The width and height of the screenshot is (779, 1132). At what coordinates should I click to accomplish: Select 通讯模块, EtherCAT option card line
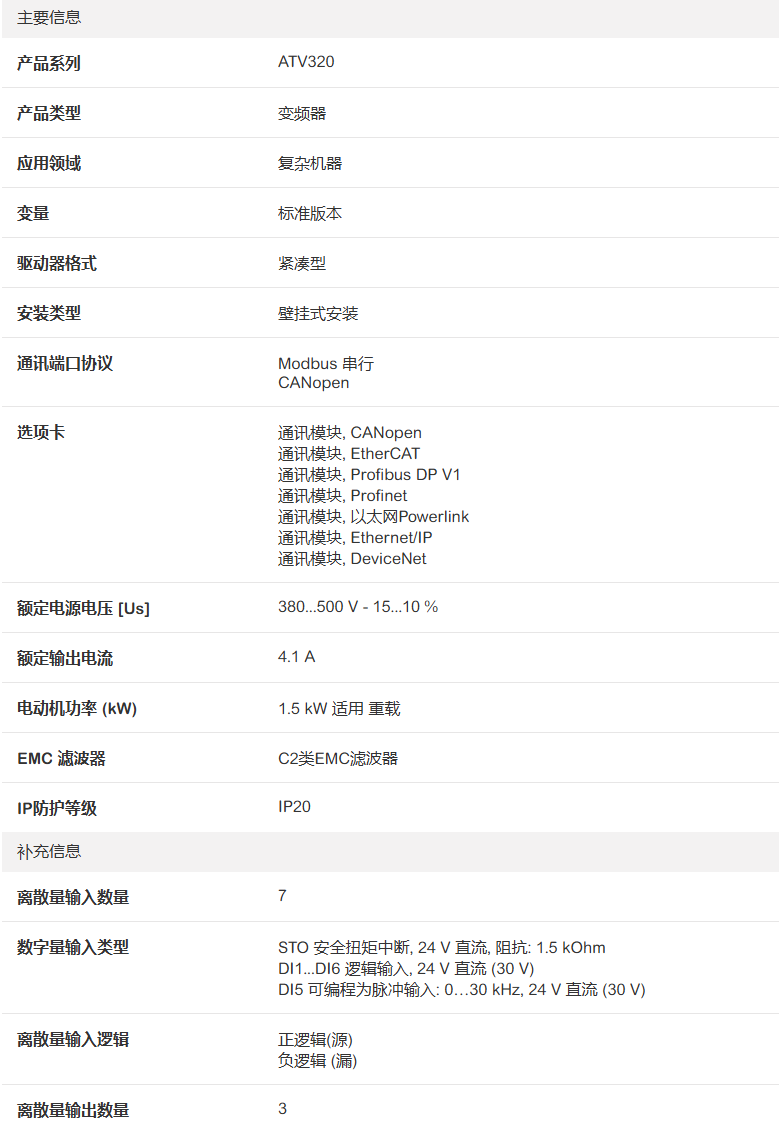pos(349,454)
